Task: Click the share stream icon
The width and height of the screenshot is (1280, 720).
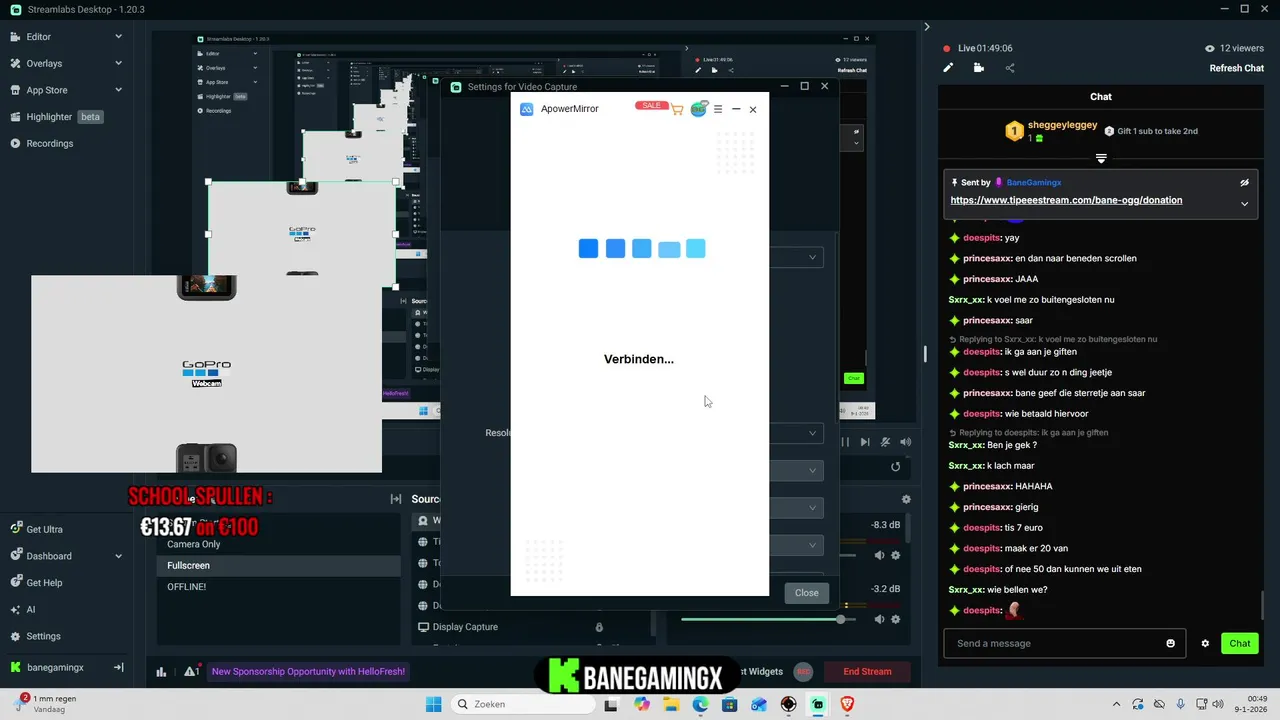Action: pos(1009,68)
